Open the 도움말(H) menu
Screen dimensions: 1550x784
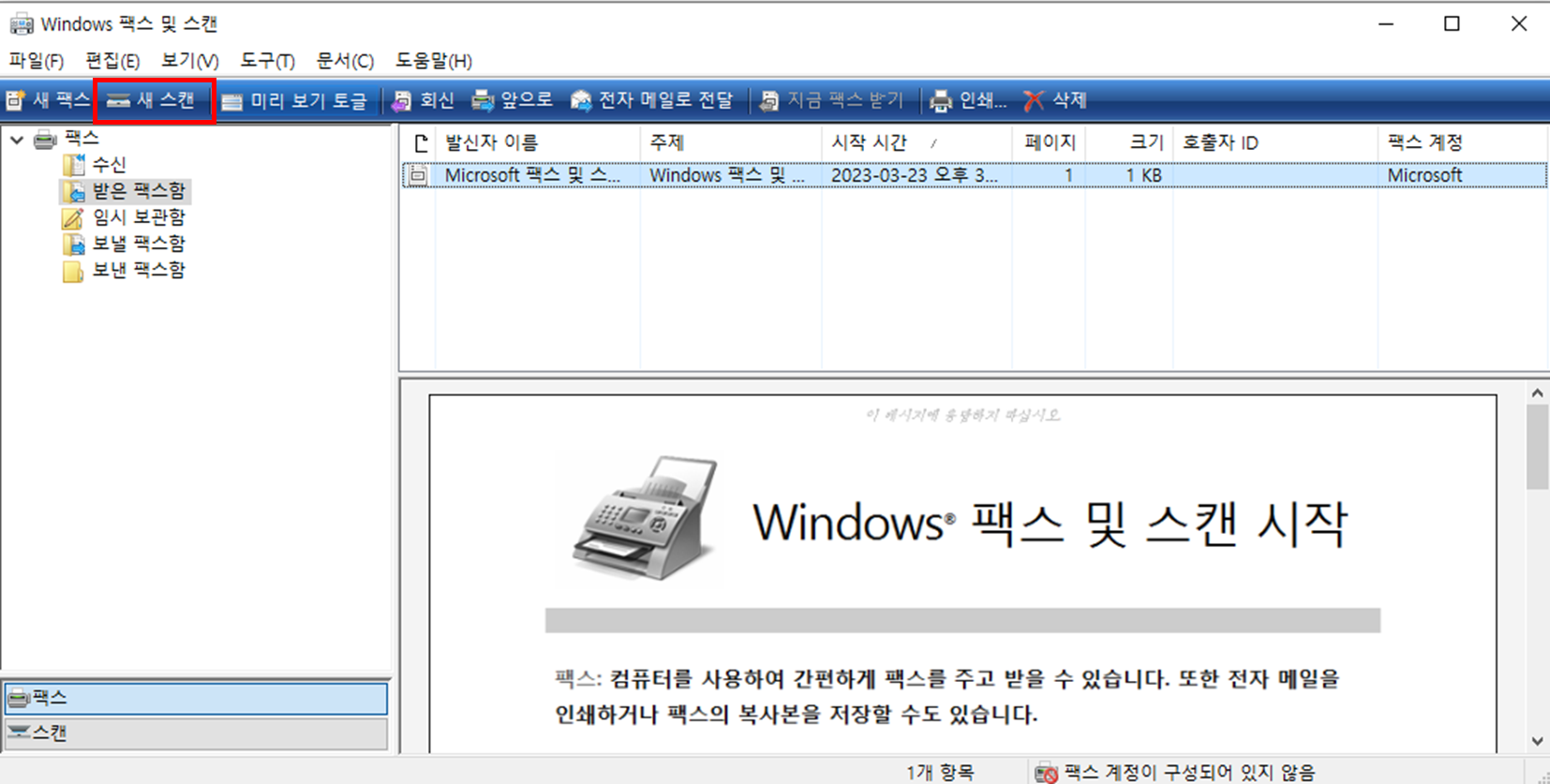click(433, 61)
